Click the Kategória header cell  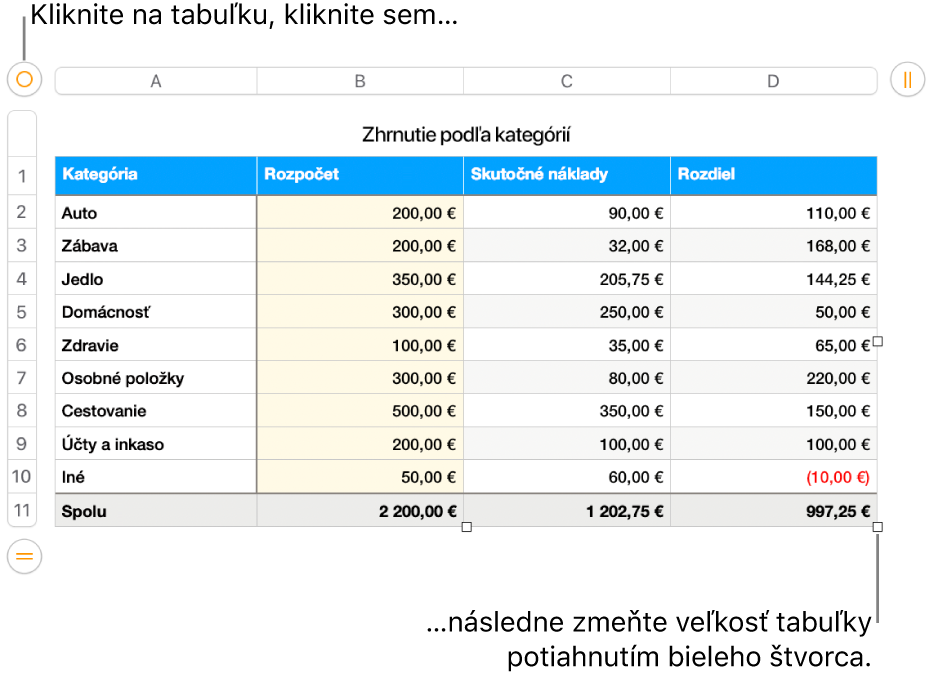click(x=156, y=176)
